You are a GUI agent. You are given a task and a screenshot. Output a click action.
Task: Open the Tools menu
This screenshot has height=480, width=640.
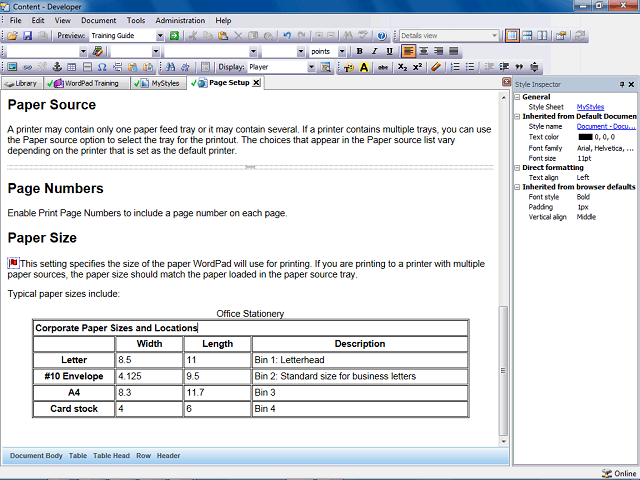(x=136, y=20)
